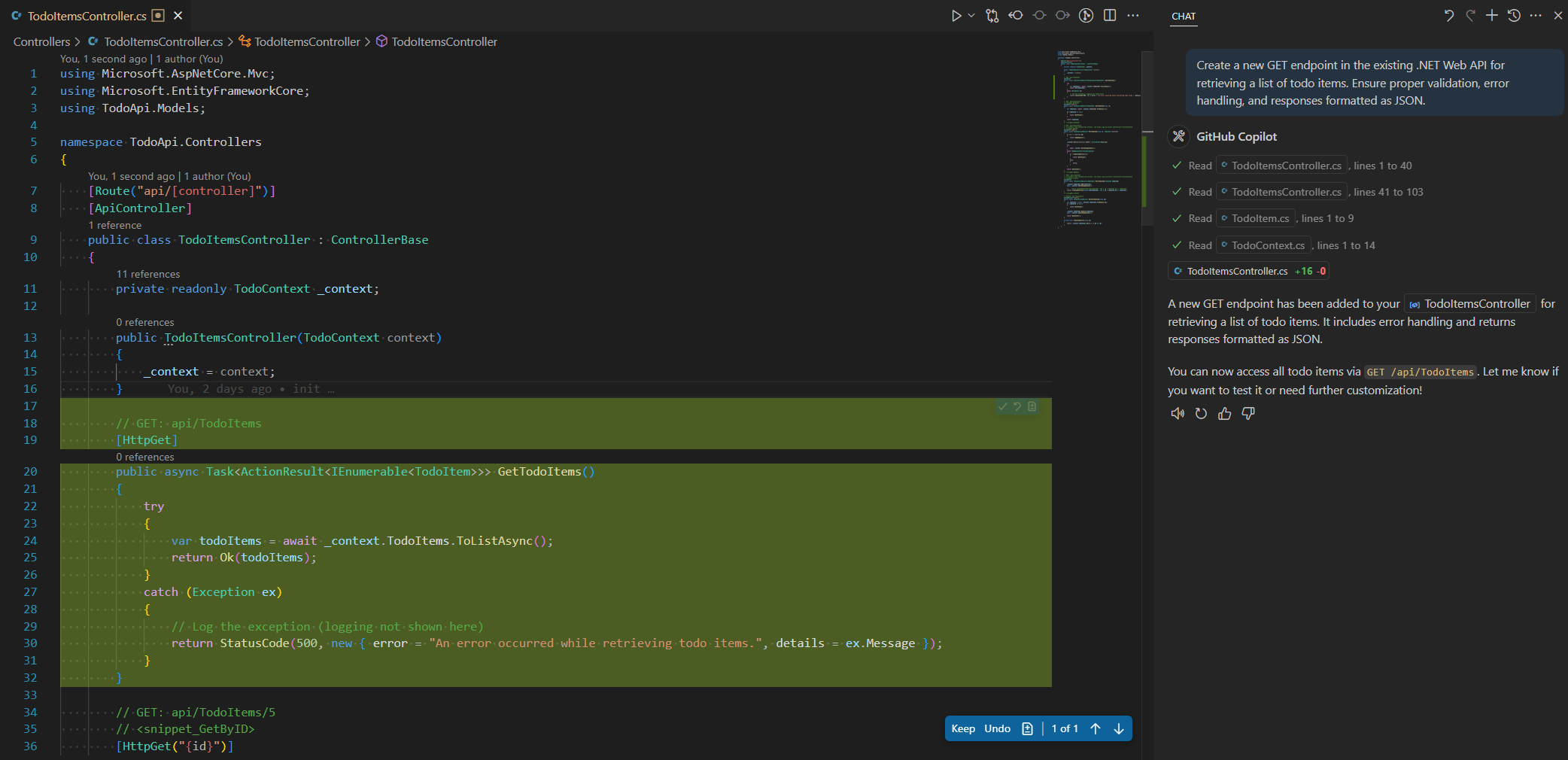Switch to the CHAT tab

(1184, 16)
